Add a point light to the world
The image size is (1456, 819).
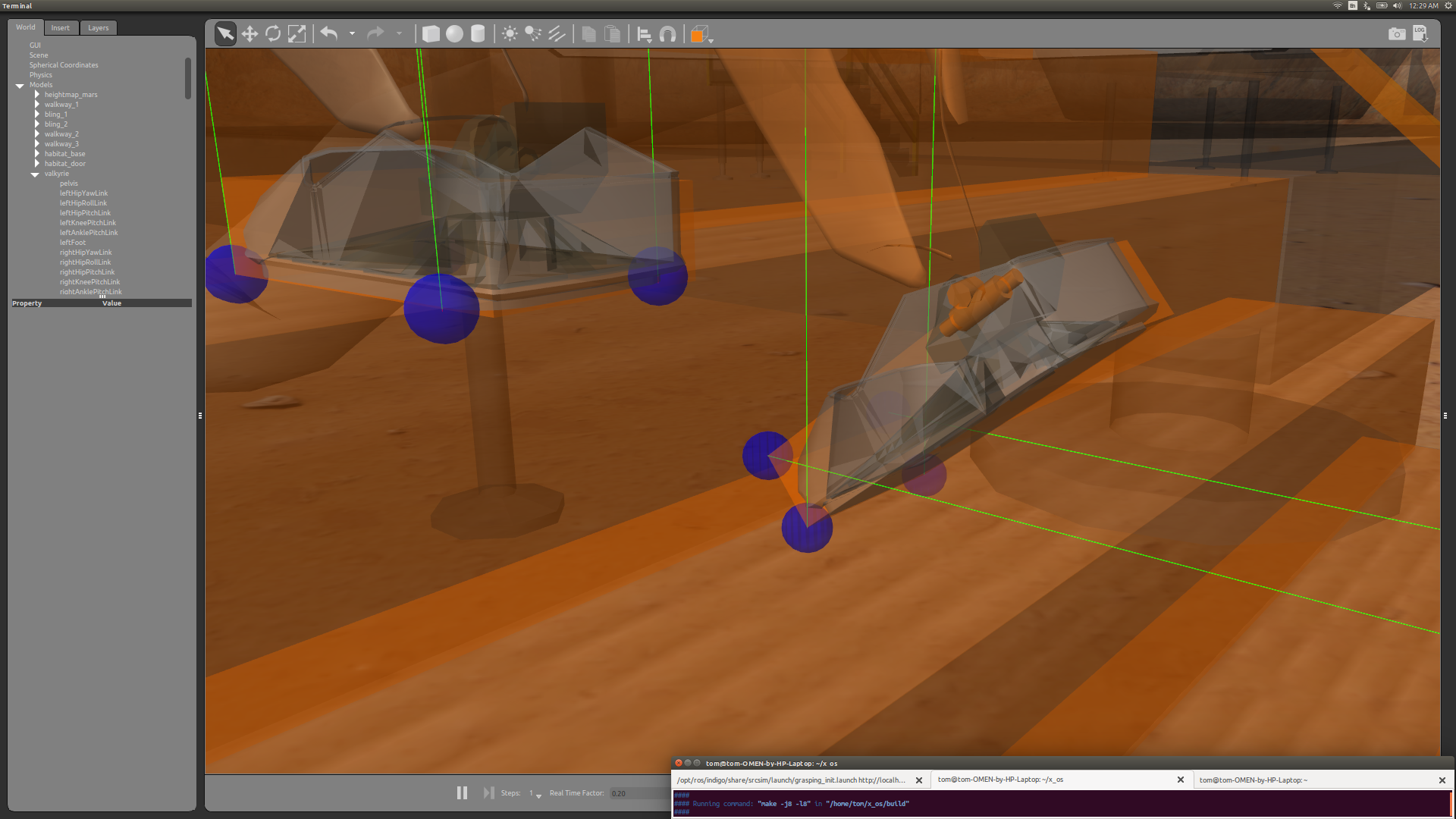[510, 33]
